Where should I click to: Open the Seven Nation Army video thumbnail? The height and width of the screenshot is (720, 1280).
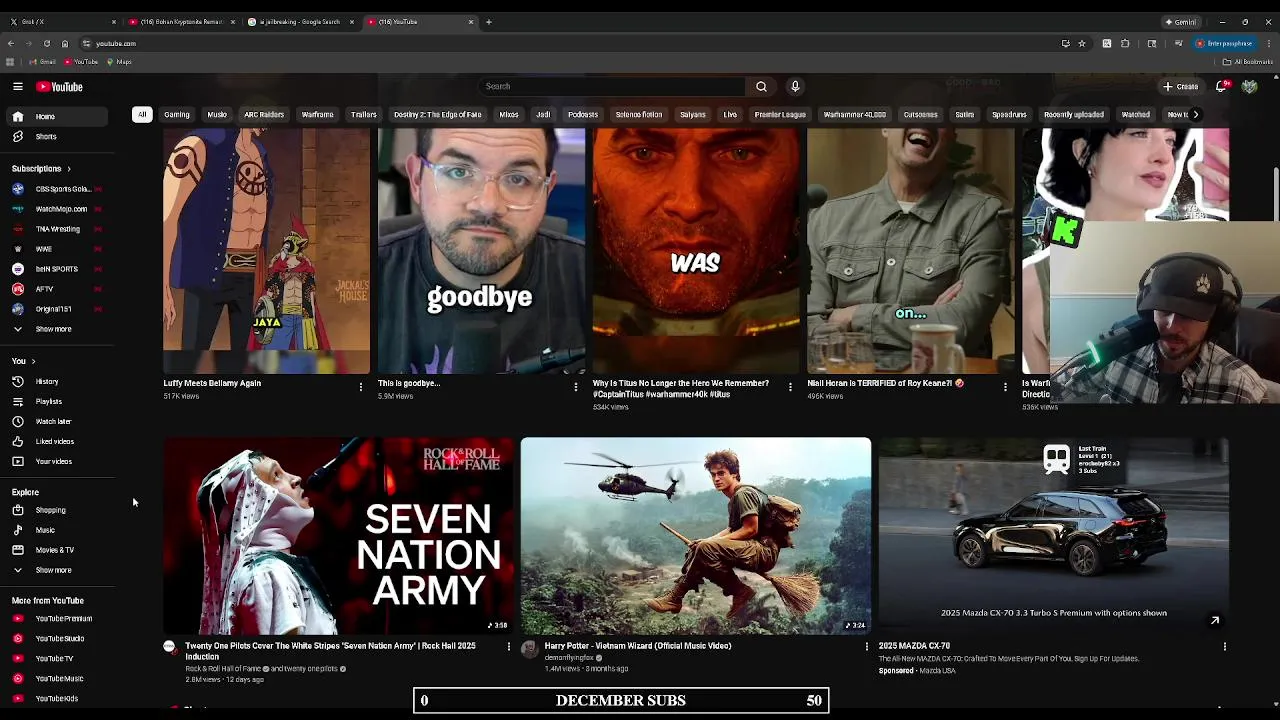pyautogui.click(x=338, y=536)
